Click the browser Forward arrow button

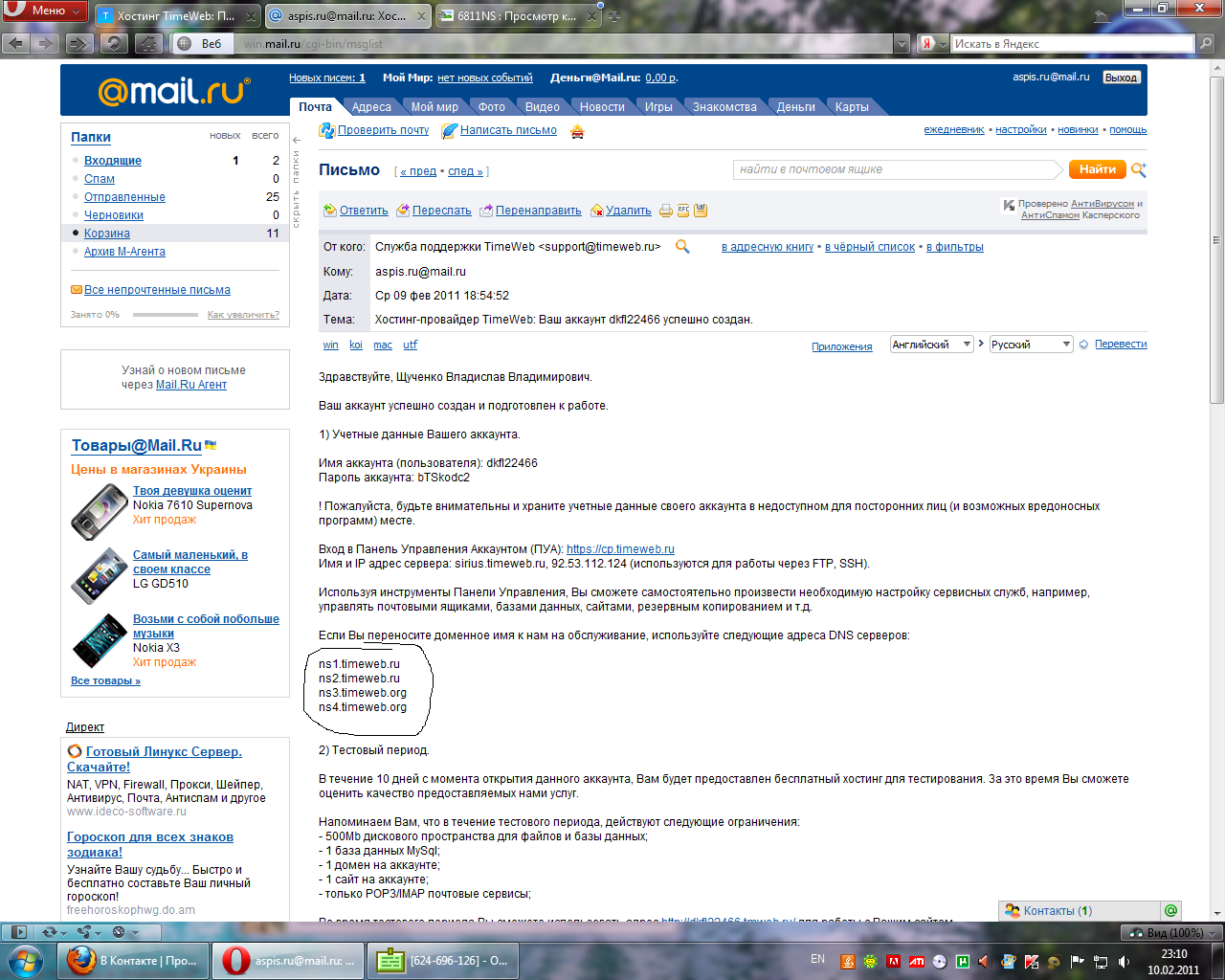click(x=46, y=44)
